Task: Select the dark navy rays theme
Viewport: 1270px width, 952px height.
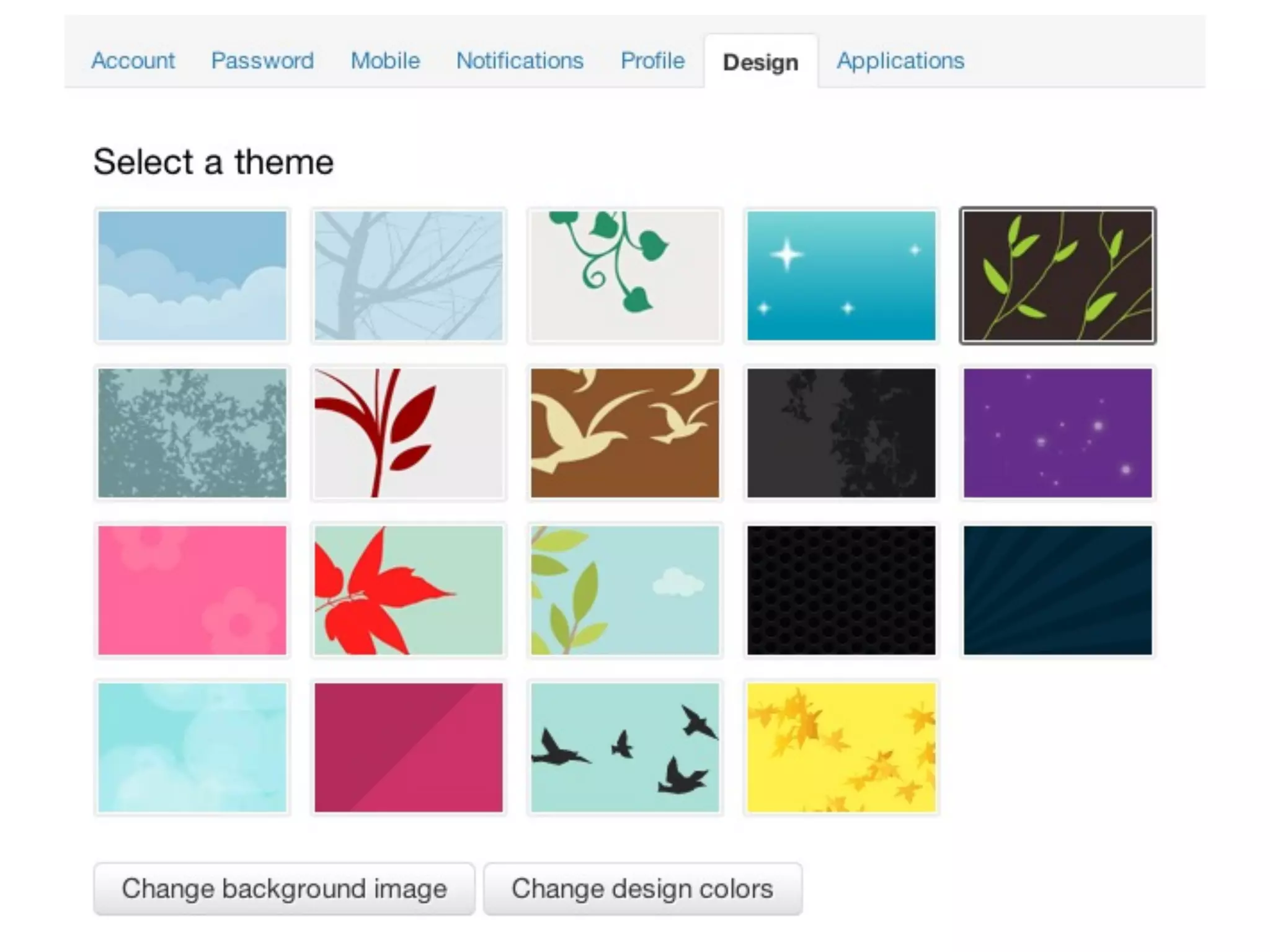Action: 1057,590
